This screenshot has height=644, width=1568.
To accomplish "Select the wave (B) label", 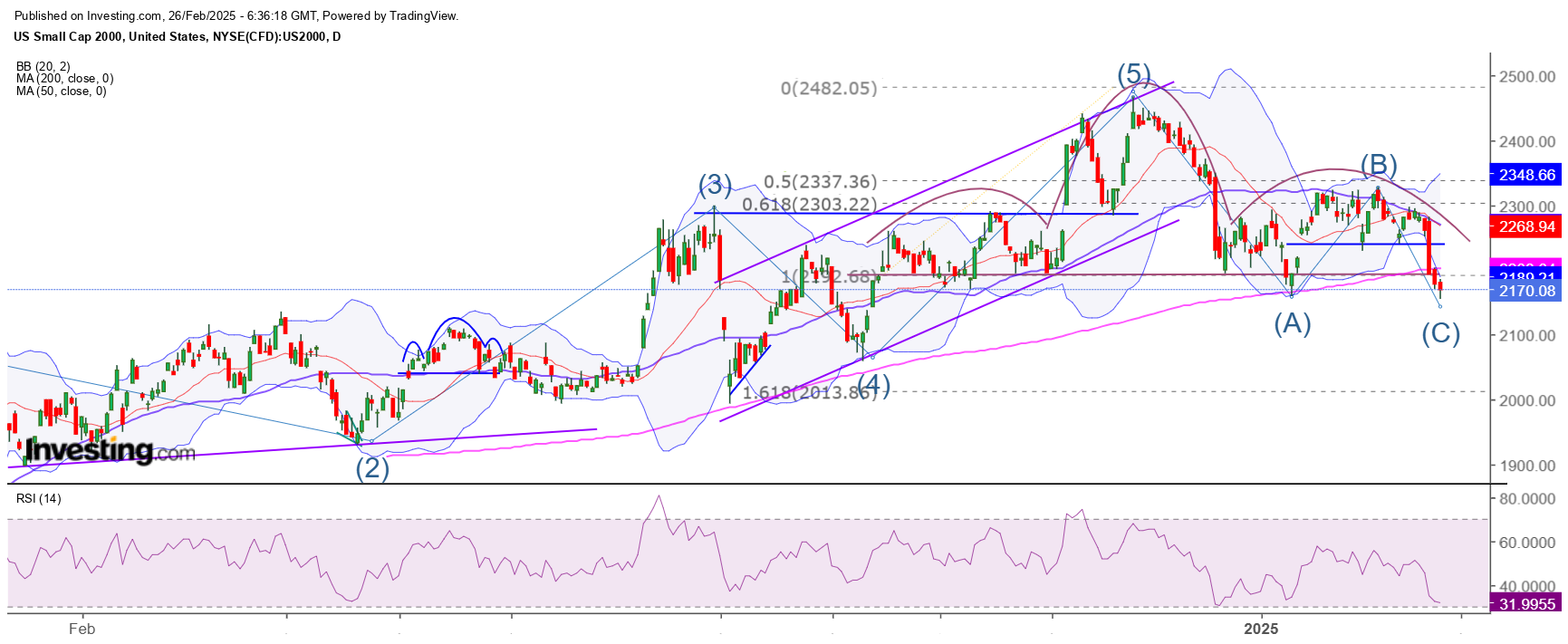I will [1379, 165].
